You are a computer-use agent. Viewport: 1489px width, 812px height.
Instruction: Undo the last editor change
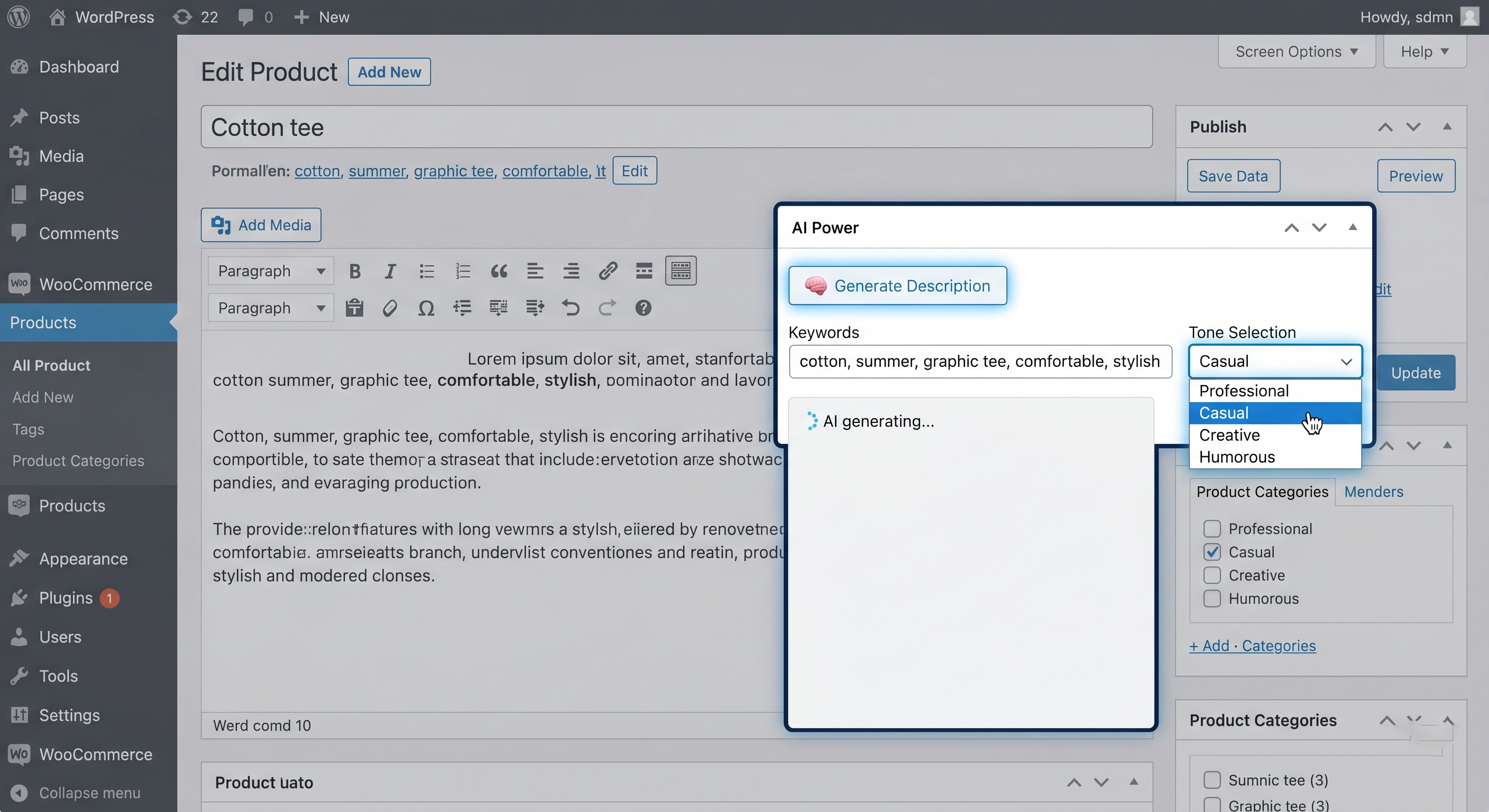(x=571, y=308)
